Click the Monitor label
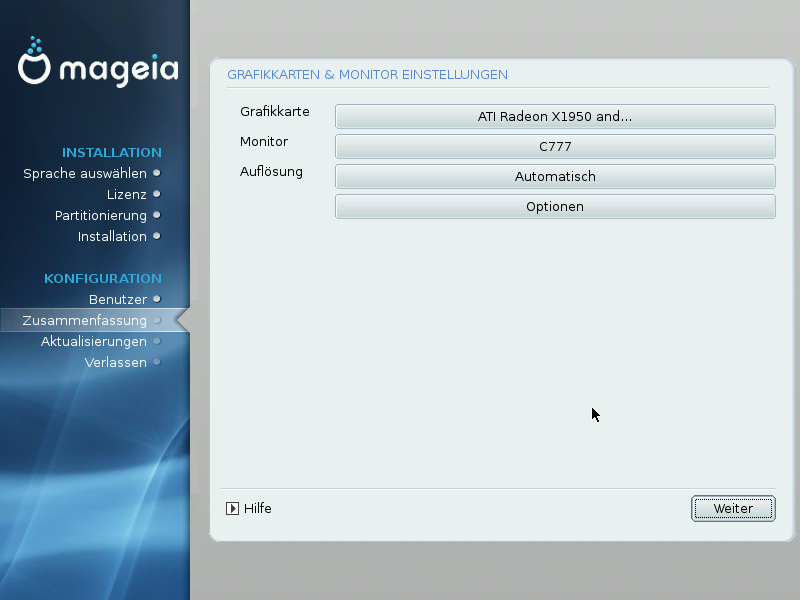Image resolution: width=800 pixels, height=600 pixels. pyautogui.click(x=264, y=141)
